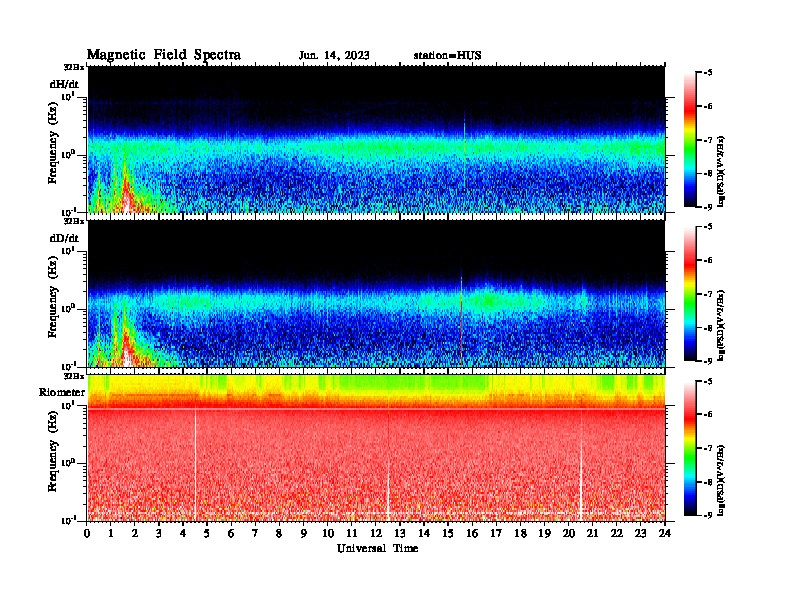Click hour tick label "6" on time axis
The height and width of the screenshot is (612, 792).
pyautogui.click(x=231, y=533)
